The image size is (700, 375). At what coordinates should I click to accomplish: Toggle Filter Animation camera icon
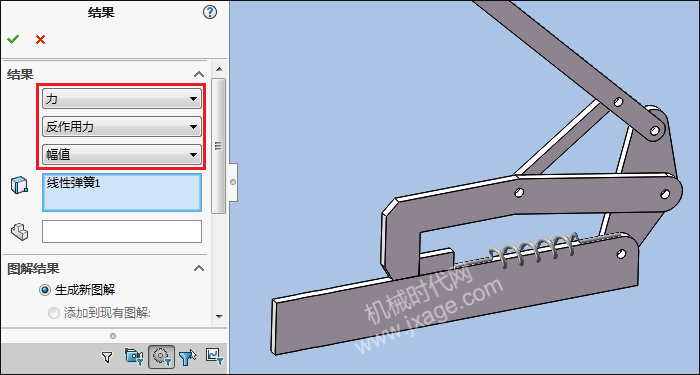134,356
